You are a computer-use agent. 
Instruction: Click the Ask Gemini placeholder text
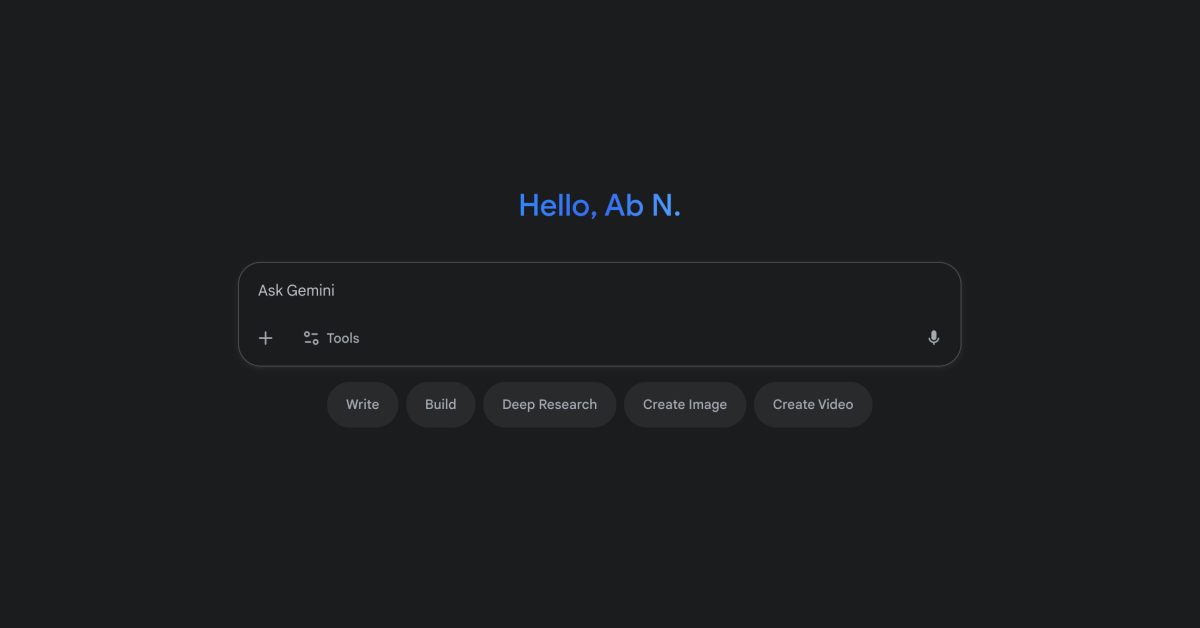pyautogui.click(x=296, y=291)
